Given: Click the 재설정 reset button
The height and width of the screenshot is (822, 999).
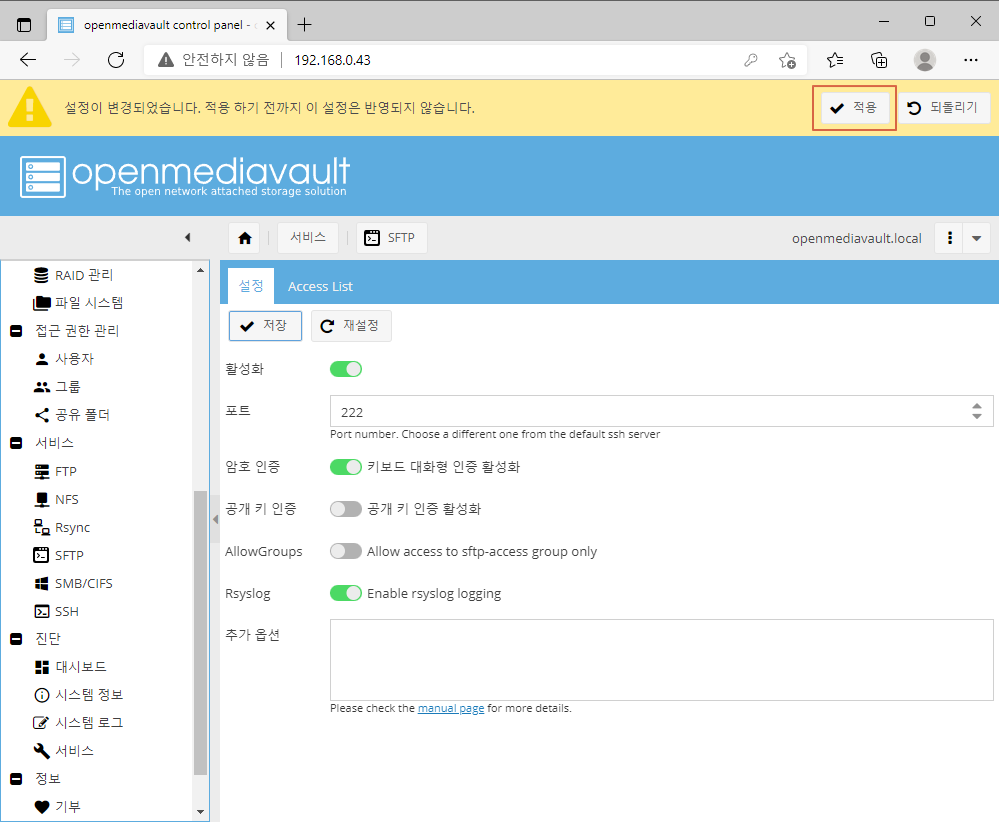Looking at the screenshot, I should click(351, 326).
